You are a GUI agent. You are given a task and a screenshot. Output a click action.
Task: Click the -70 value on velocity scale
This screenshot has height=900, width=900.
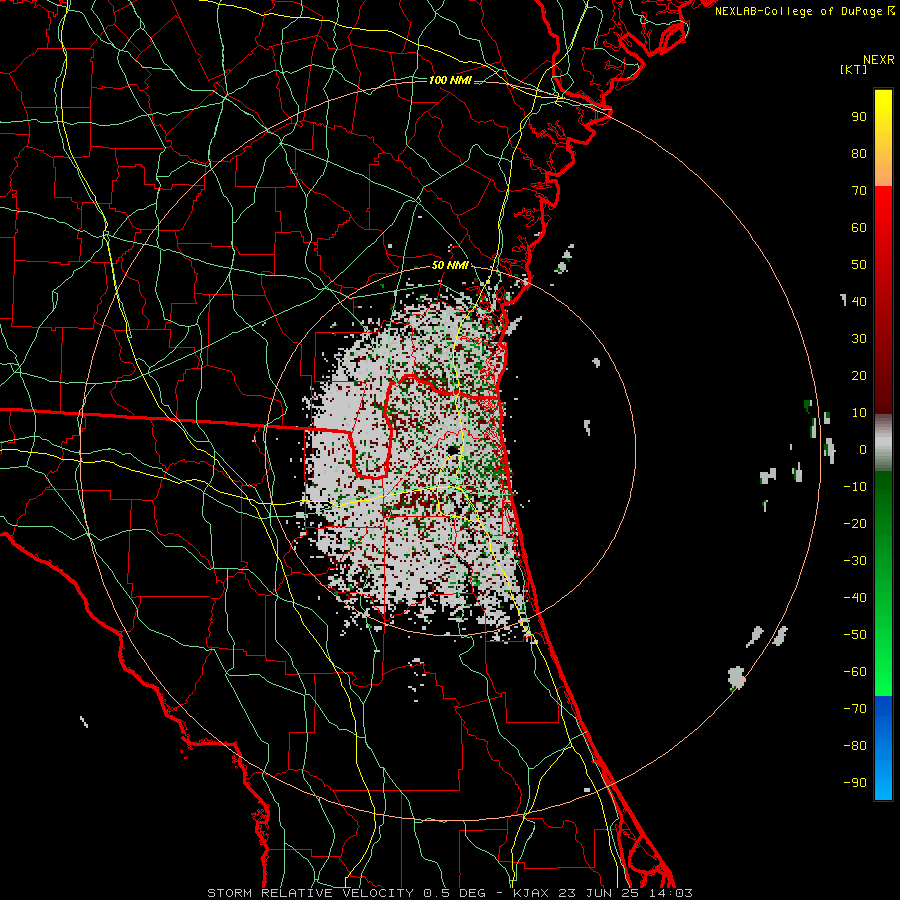tap(855, 709)
